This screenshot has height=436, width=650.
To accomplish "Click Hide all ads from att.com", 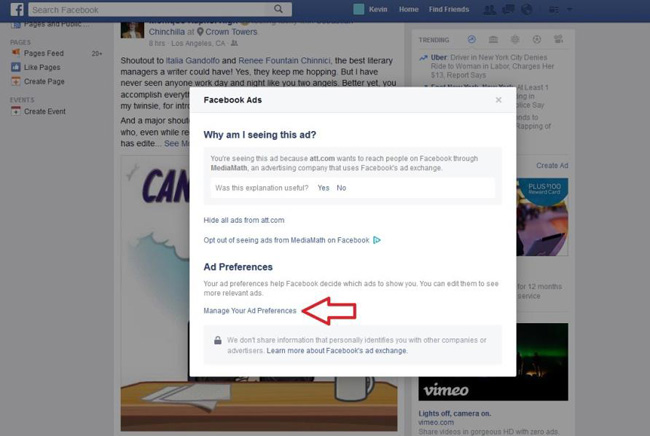I will [x=244, y=219].
